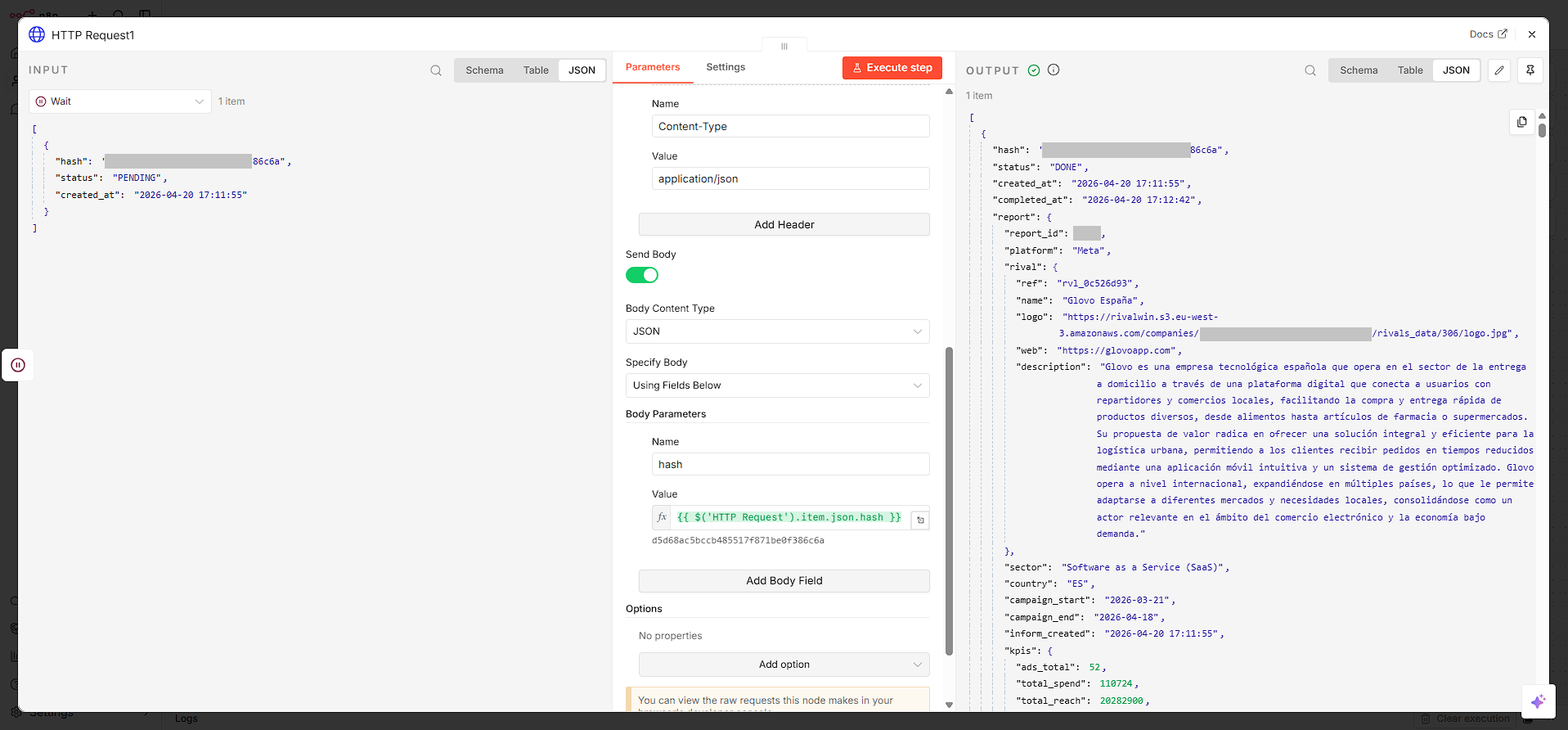Select the JSON view in INPUT panel
1568x730 pixels.
582,70
